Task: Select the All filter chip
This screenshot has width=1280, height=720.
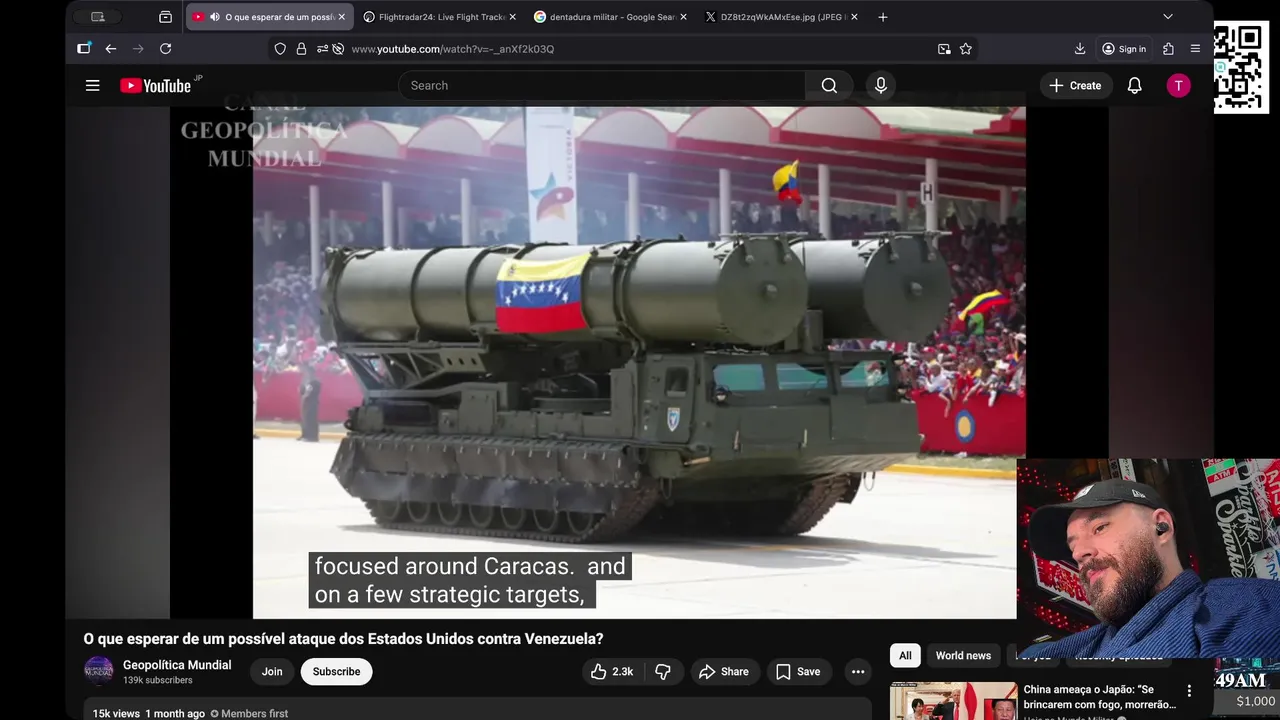Action: coord(905,656)
